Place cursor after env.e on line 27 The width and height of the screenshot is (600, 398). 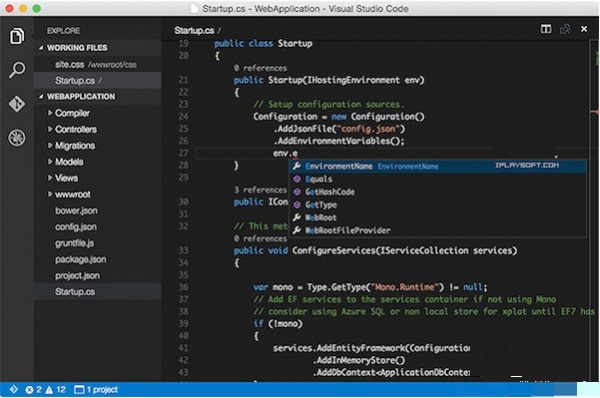(298, 153)
